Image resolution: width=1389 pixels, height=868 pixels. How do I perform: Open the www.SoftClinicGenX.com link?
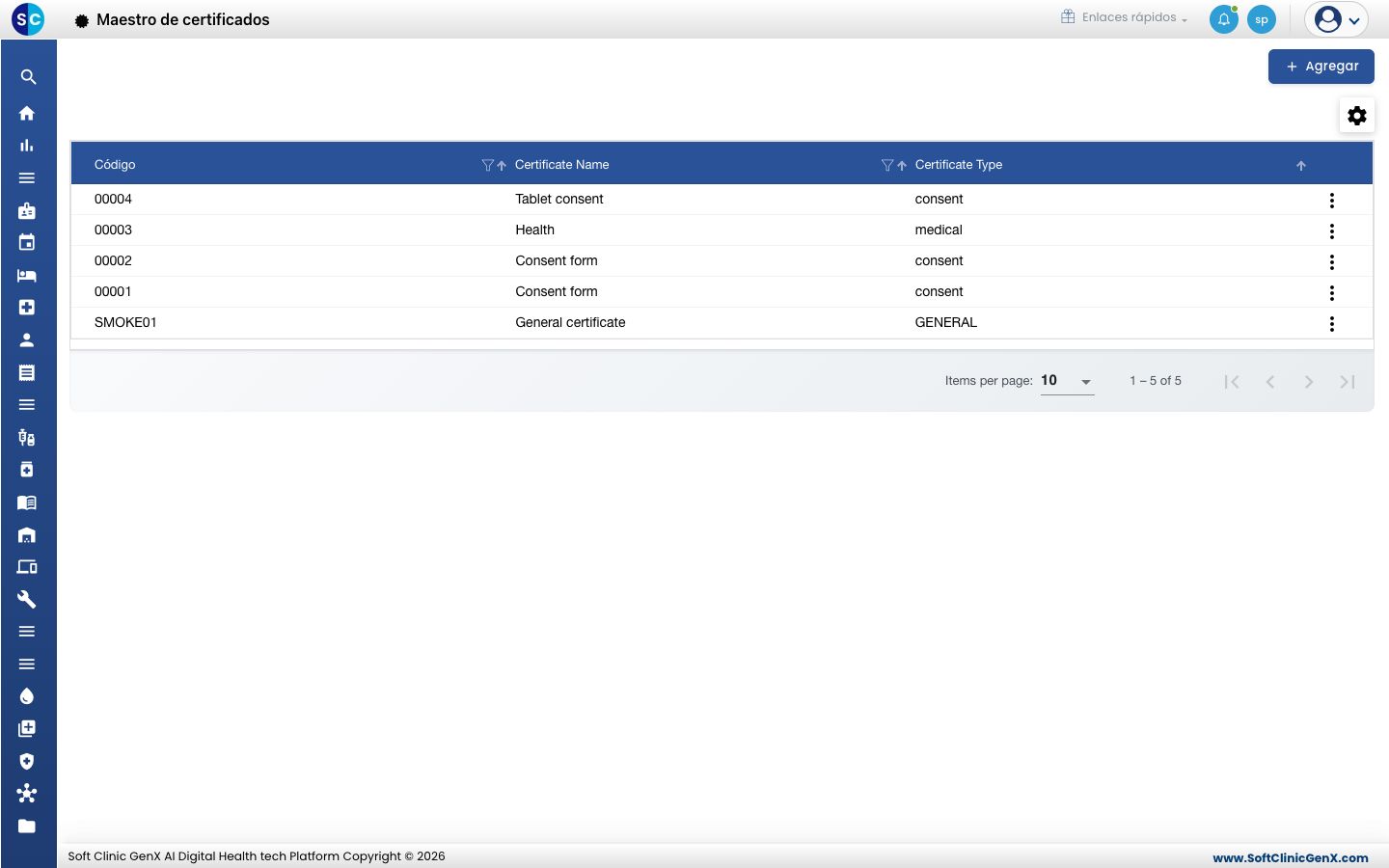pos(1291,857)
